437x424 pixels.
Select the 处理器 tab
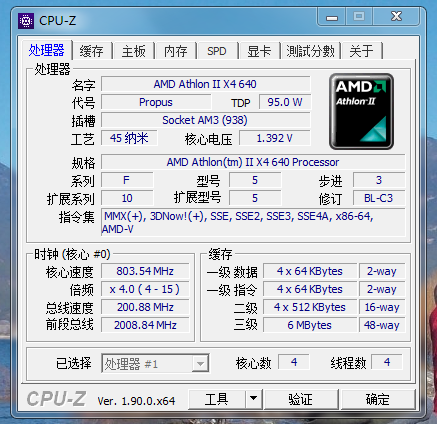pyautogui.click(x=47, y=50)
